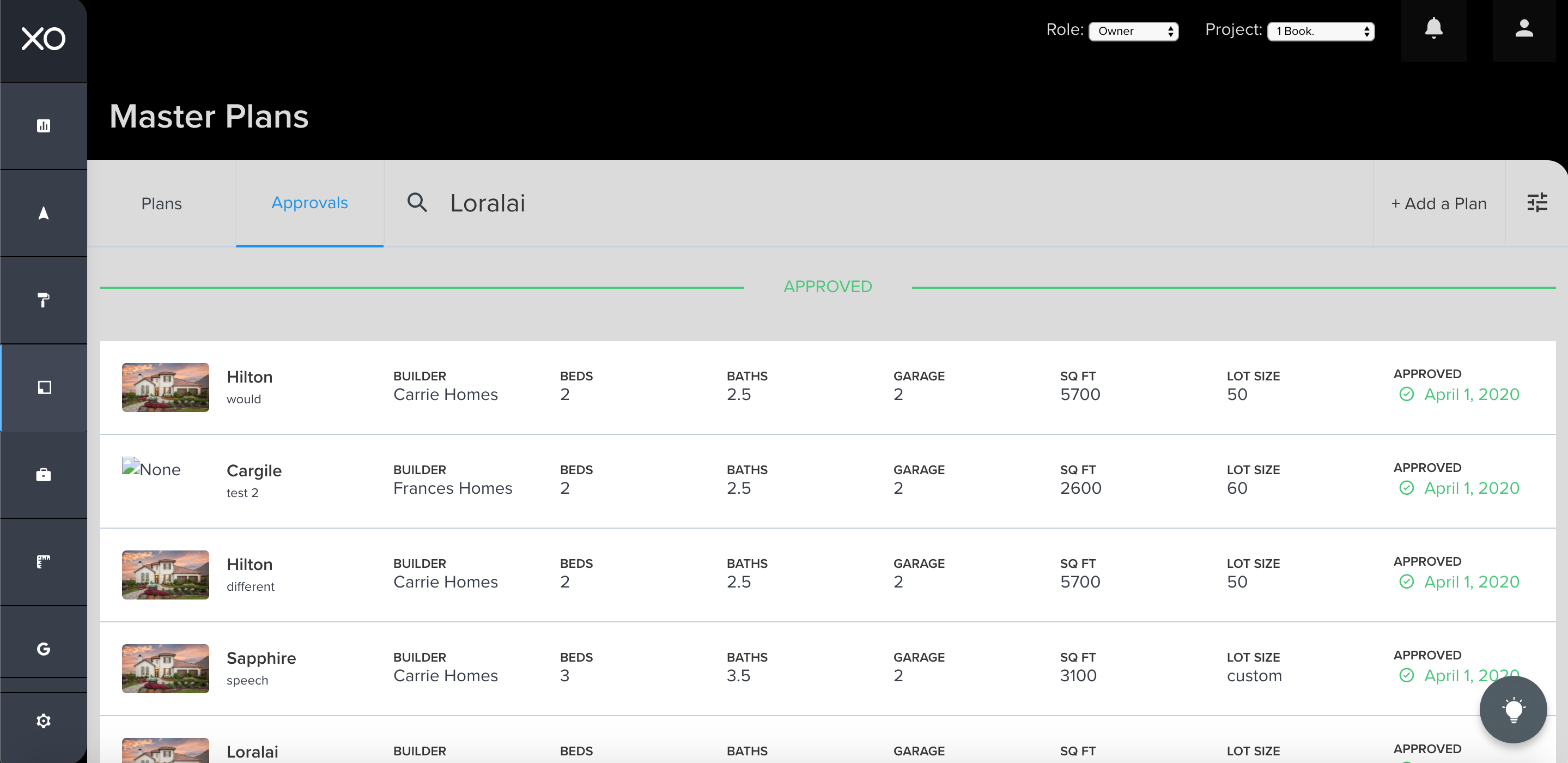Expand the Role dropdown showing Owner
1568x763 pixels.
tap(1133, 31)
